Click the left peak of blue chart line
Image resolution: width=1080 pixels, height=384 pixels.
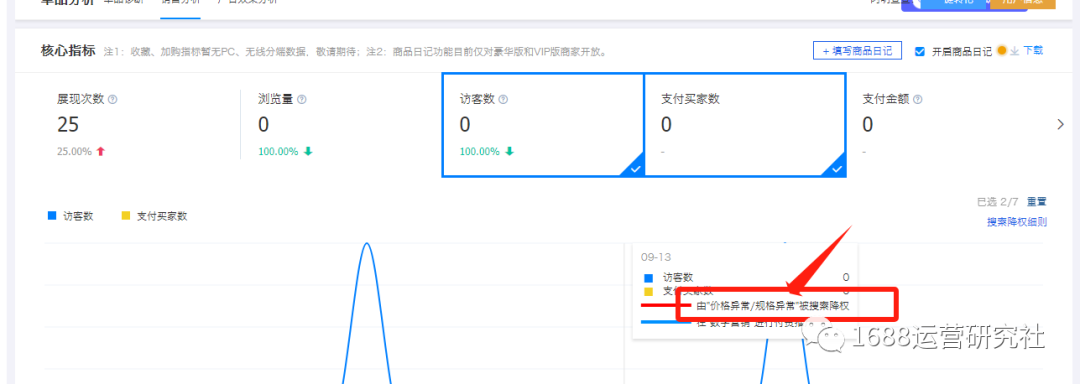pyautogui.click(x=367, y=244)
